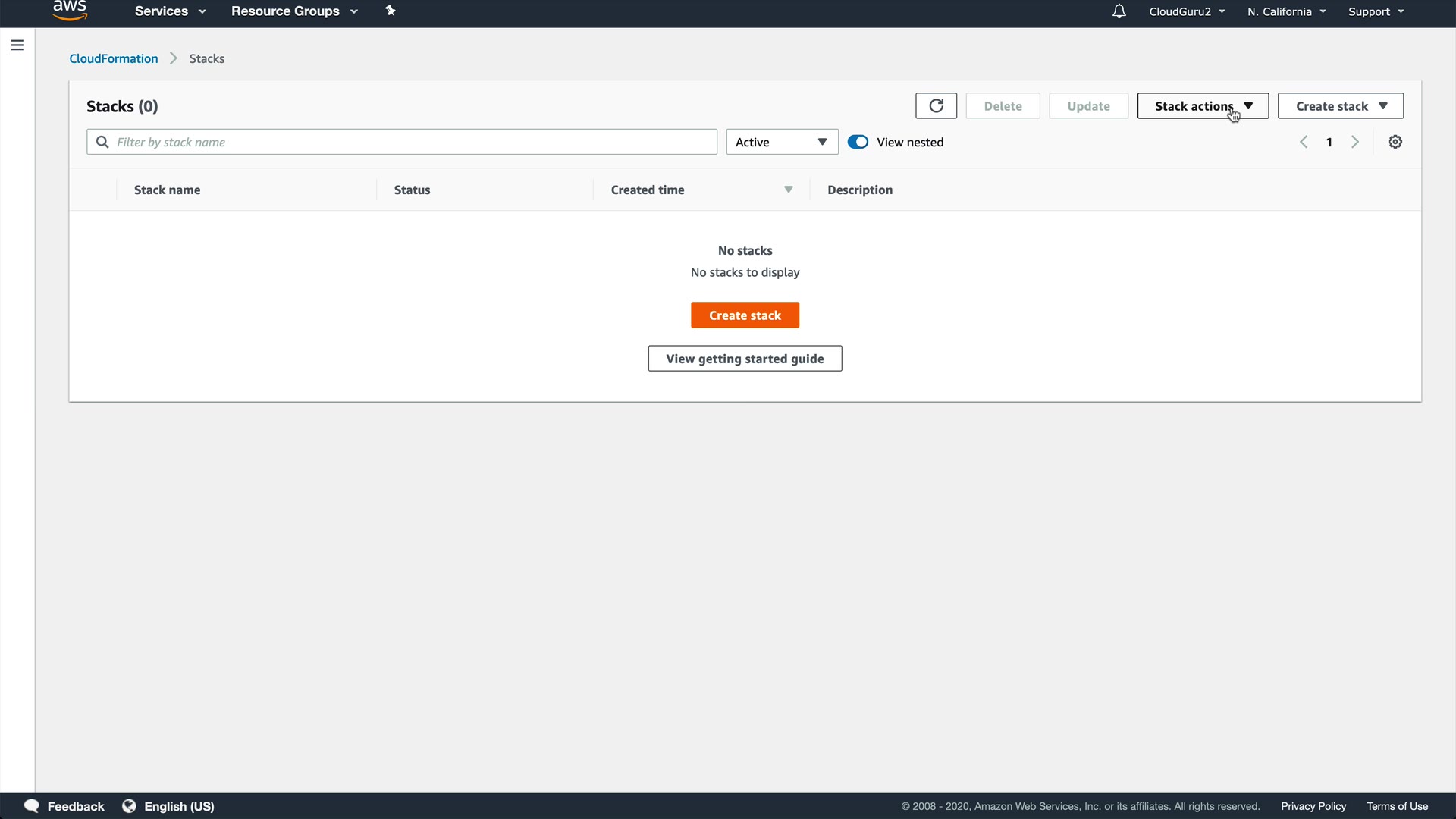Click the Feedback speech bubble icon

coord(32,806)
